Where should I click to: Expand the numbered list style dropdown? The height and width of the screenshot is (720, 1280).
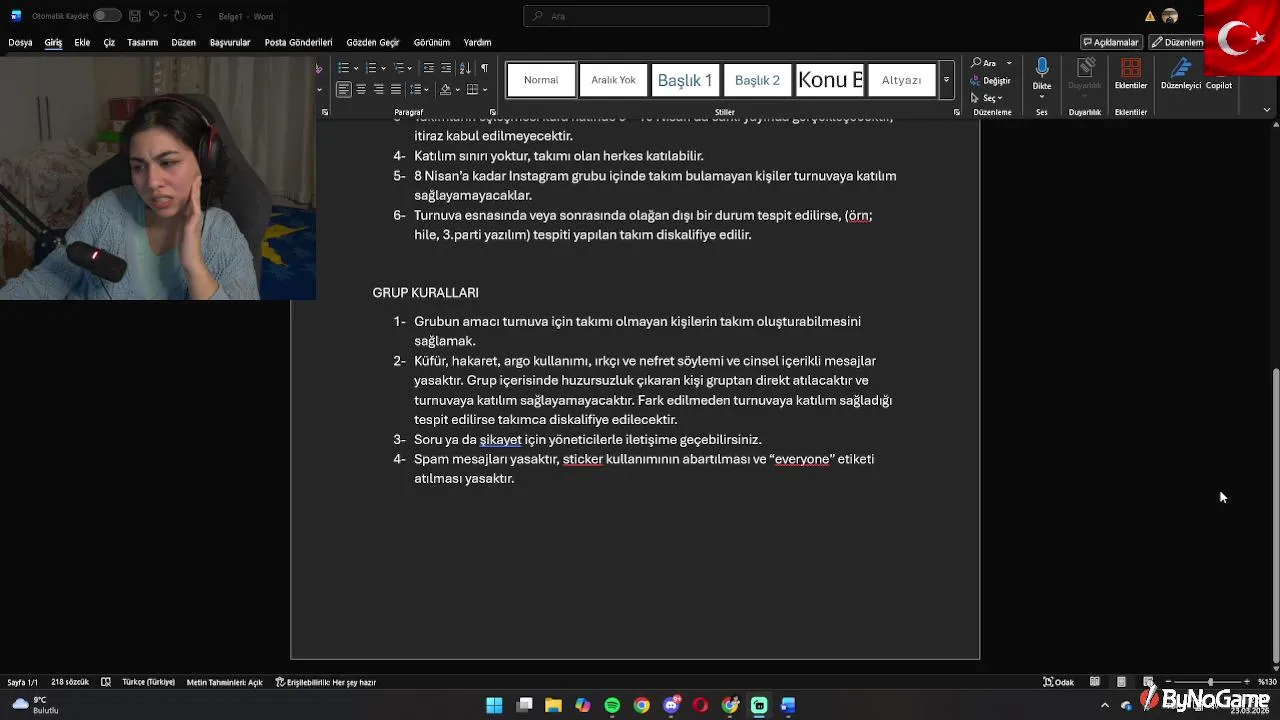tap(383, 68)
